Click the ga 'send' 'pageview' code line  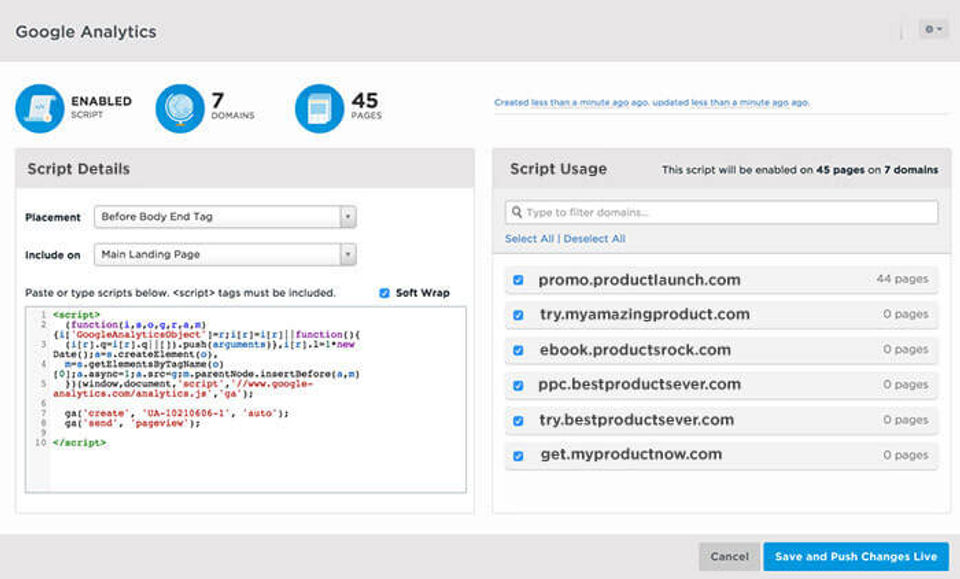(x=132, y=423)
